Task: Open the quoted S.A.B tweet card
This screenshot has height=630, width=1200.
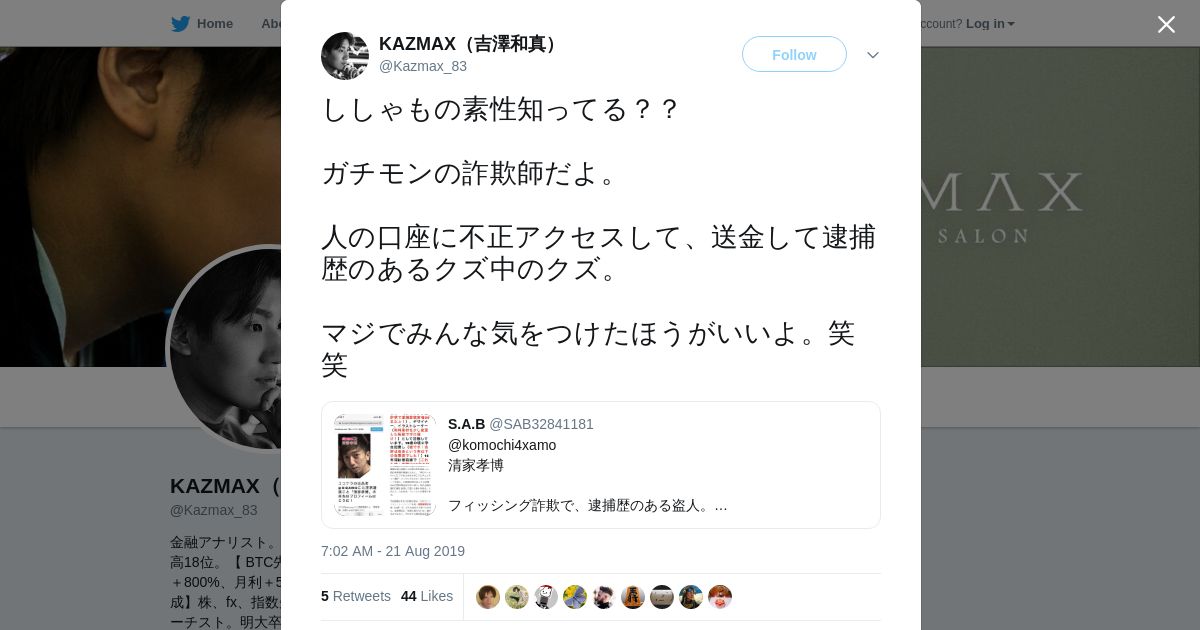Action: tap(601, 465)
